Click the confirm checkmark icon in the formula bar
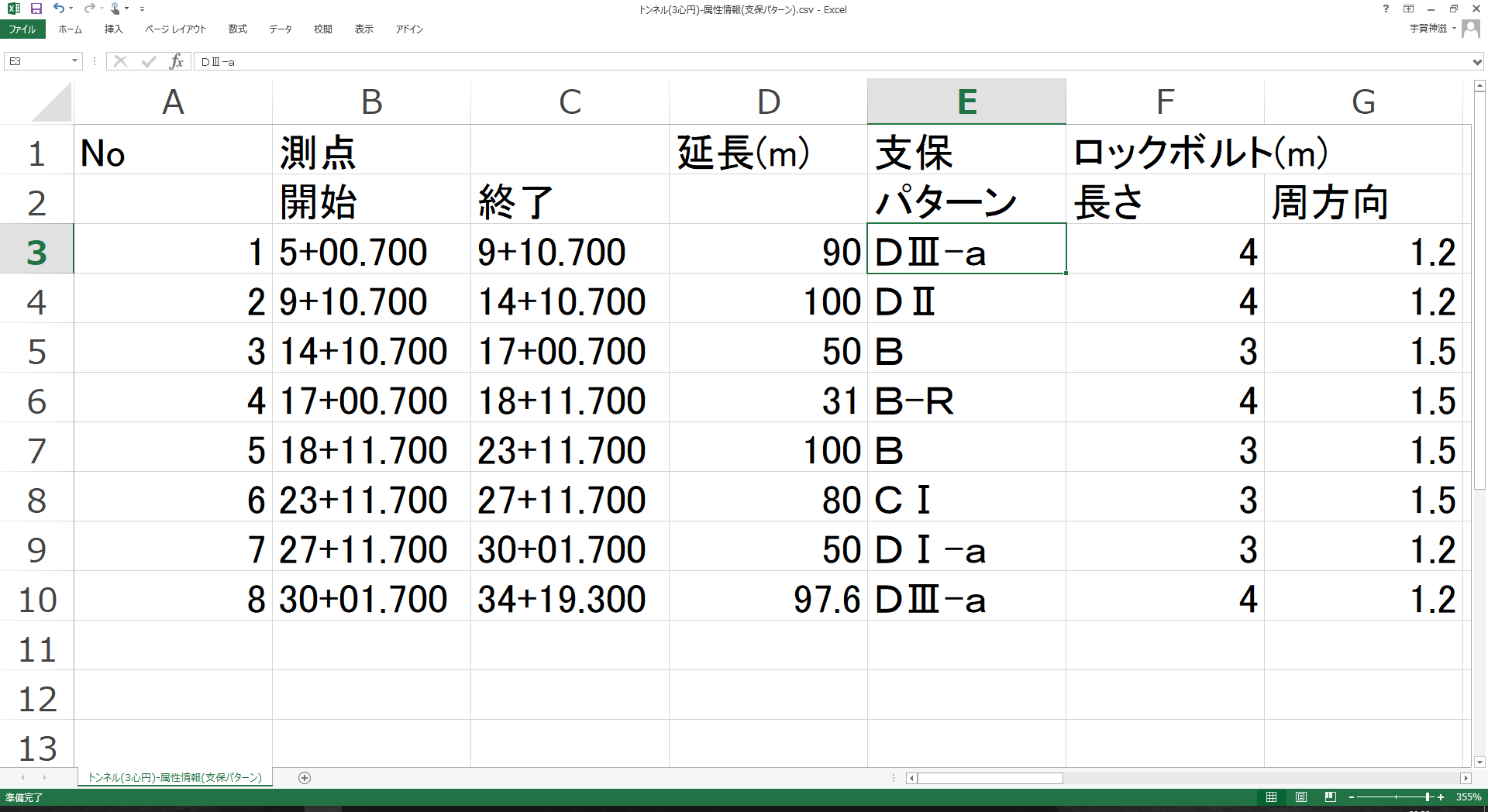The height and width of the screenshot is (812, 1488). click(x=149, y=61)
